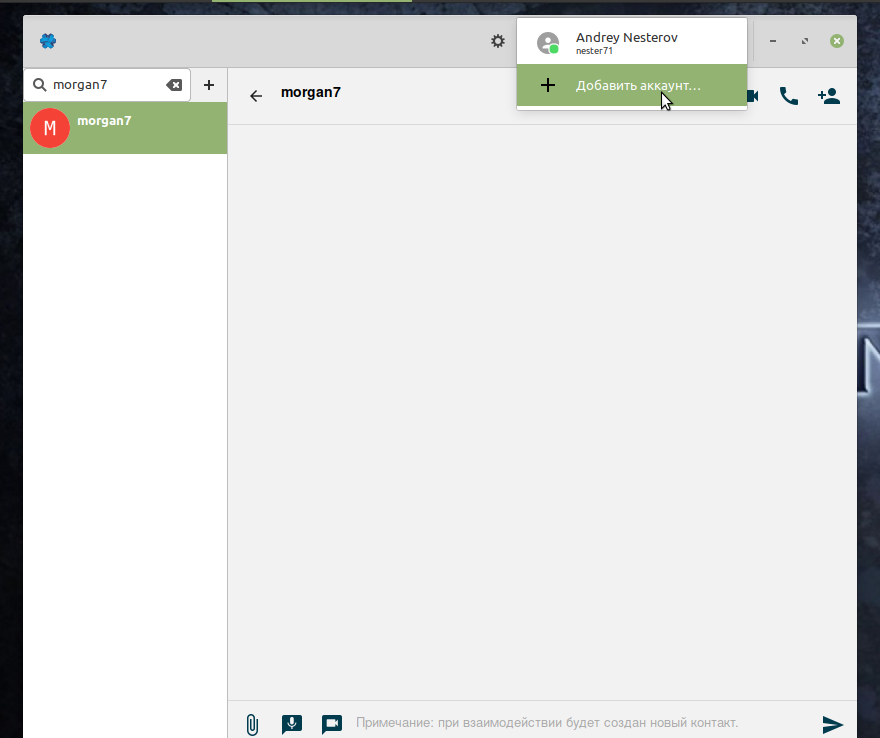Start an audio call with morgan7
Screen dimensions: 880x738
pos(789,96)
